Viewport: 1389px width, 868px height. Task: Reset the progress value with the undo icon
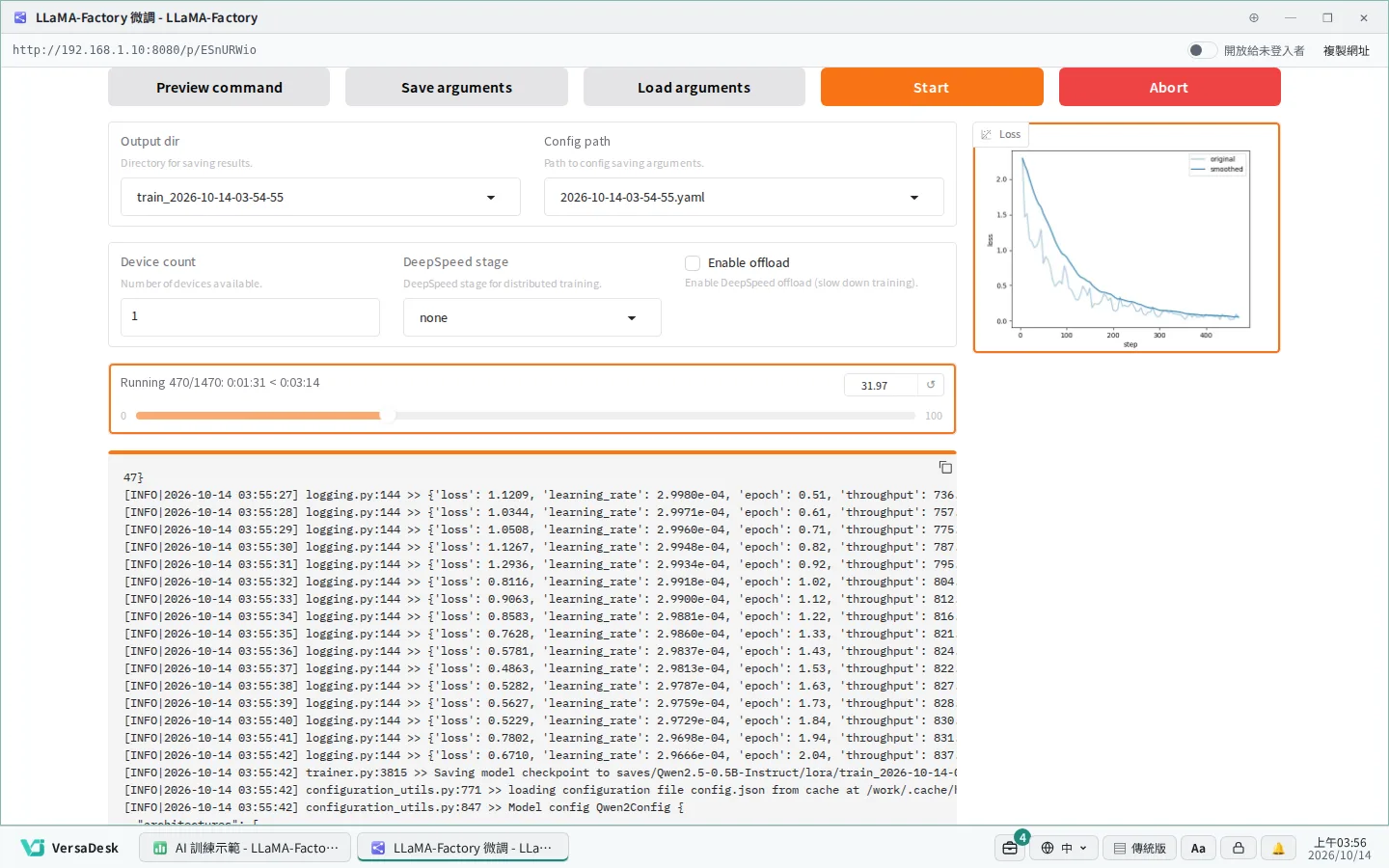coord(931,385)
